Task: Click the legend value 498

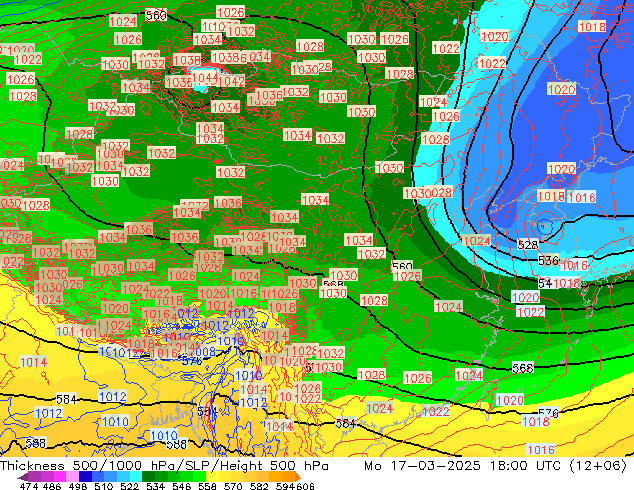Action: (78, 486)
